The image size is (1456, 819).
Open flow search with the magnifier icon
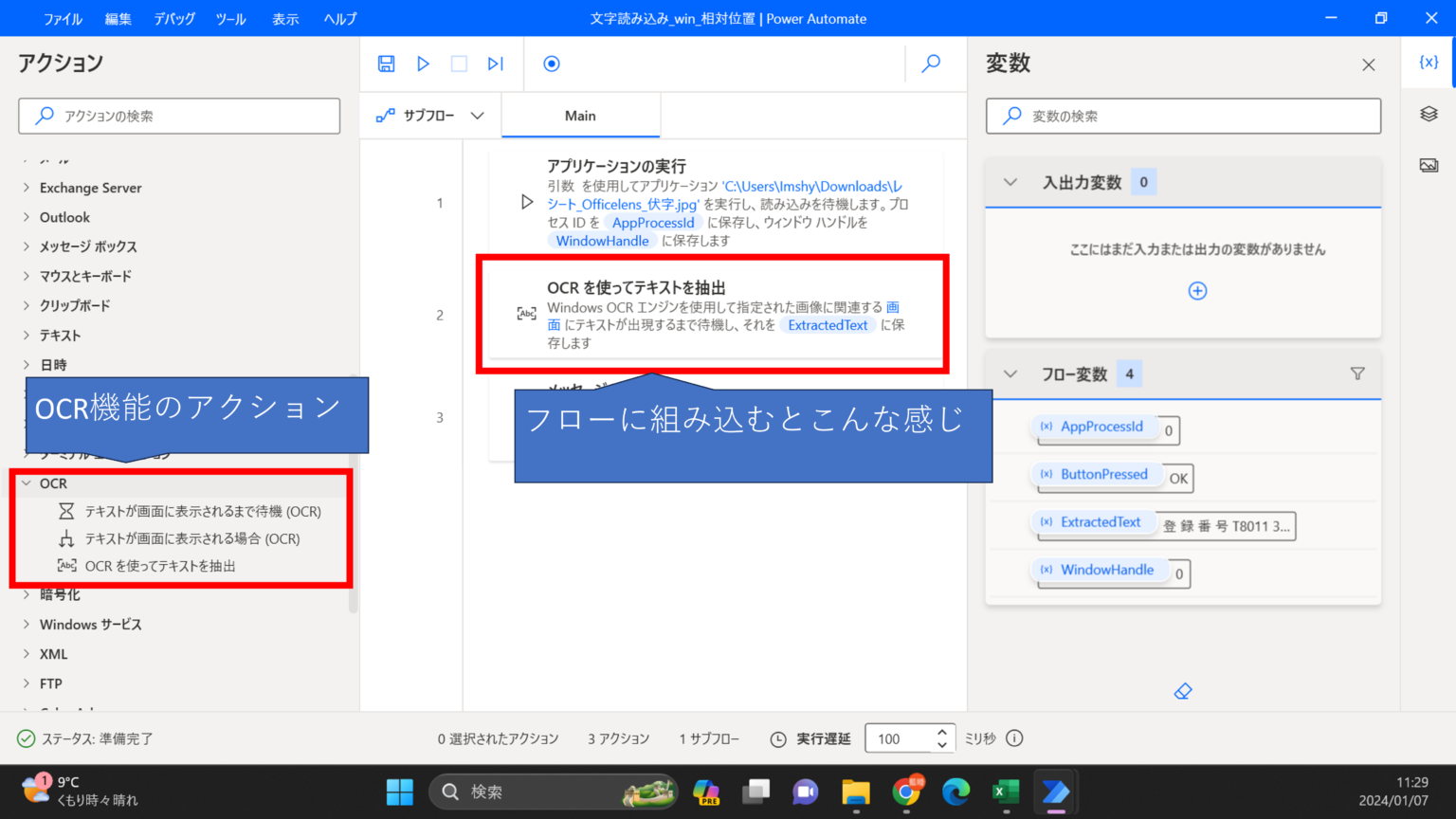(930, 64)
